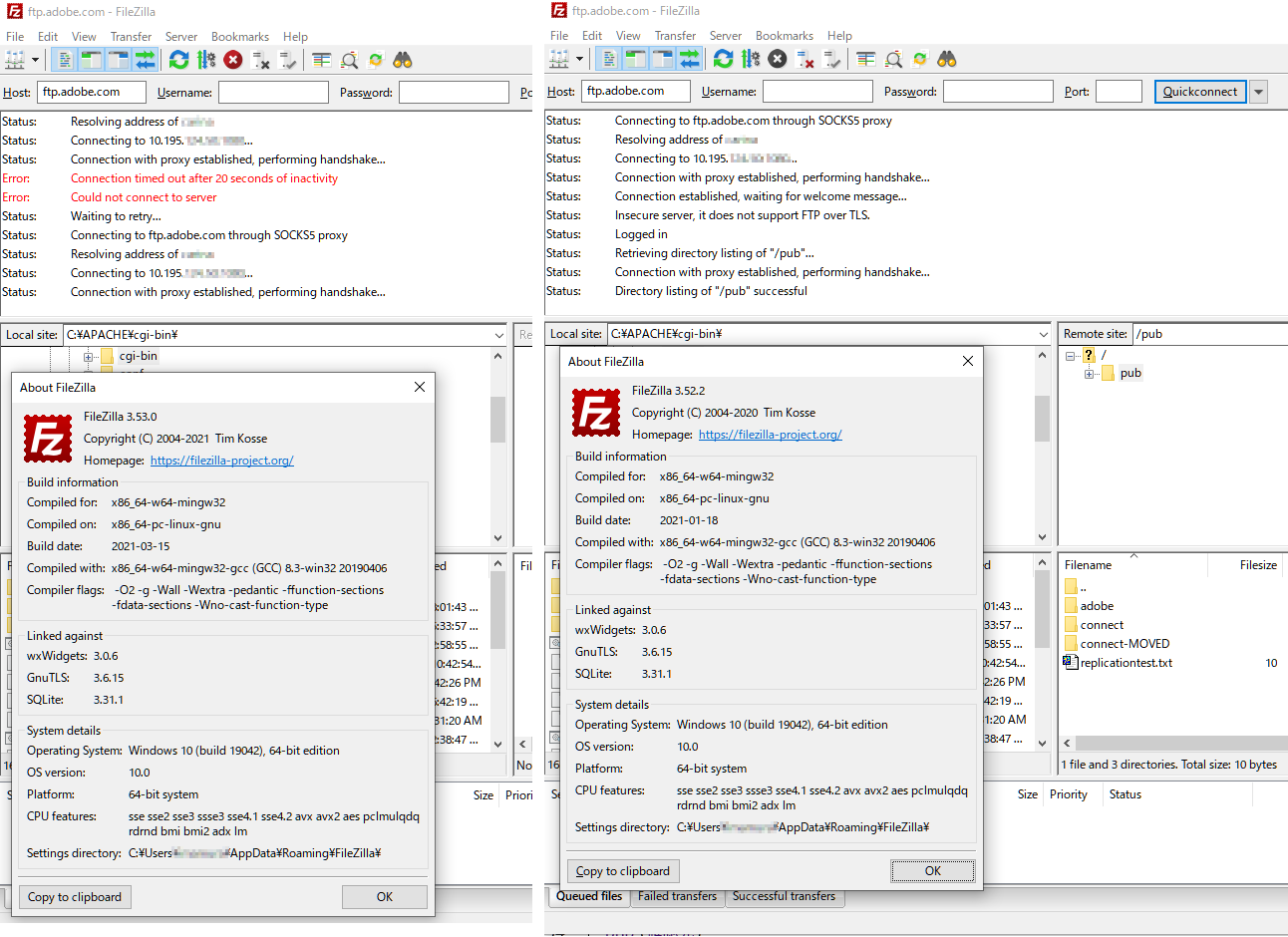Click the Quickconnect button
Image resolution: width=1288 pixels, height=937 pixels.
point(1200,92)
